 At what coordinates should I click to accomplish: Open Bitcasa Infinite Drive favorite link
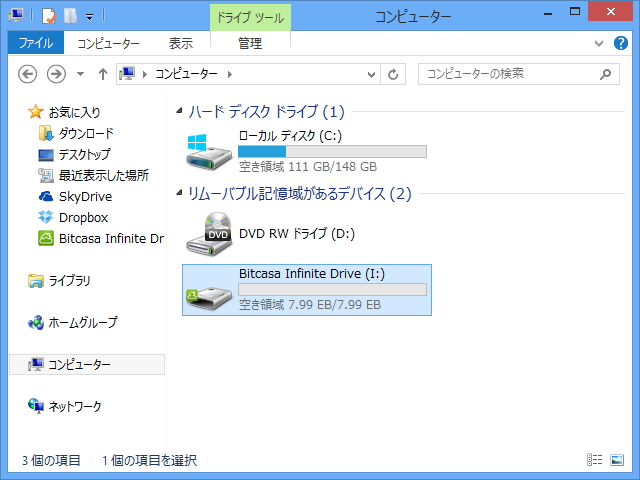(111, 238)
